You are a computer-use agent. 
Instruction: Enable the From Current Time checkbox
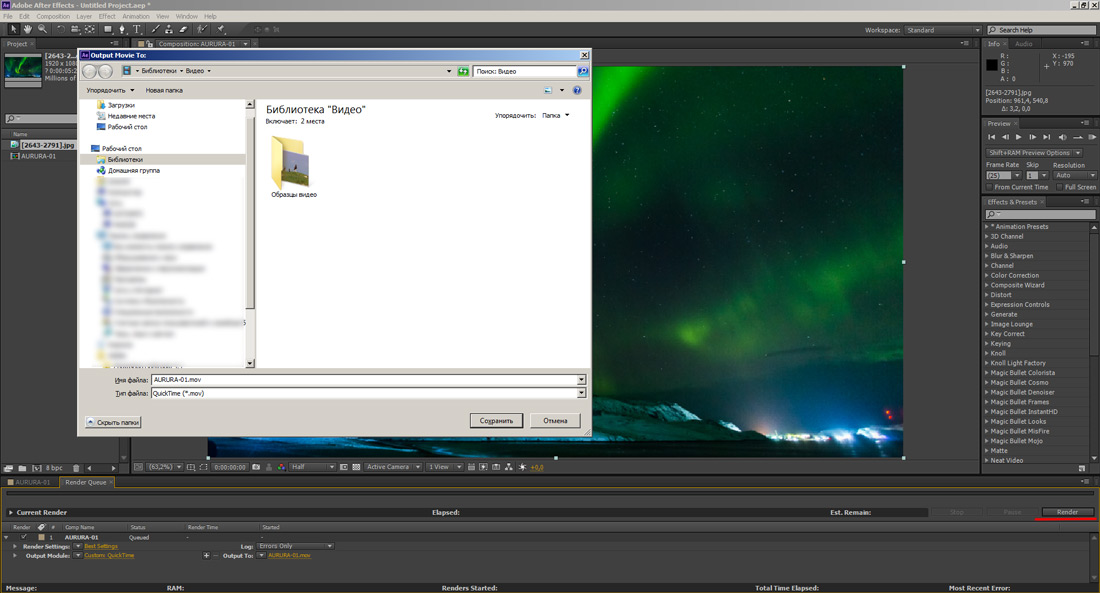coord(990,187)
